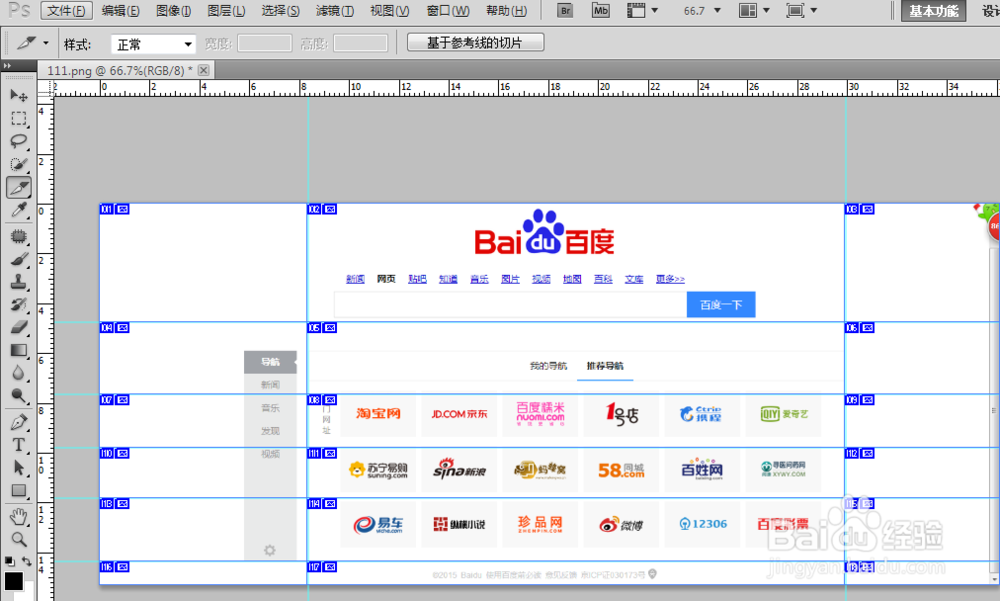Screen dimensions: 1000x601
Task: Click the slice 01 badge
Action: [115, 209]
